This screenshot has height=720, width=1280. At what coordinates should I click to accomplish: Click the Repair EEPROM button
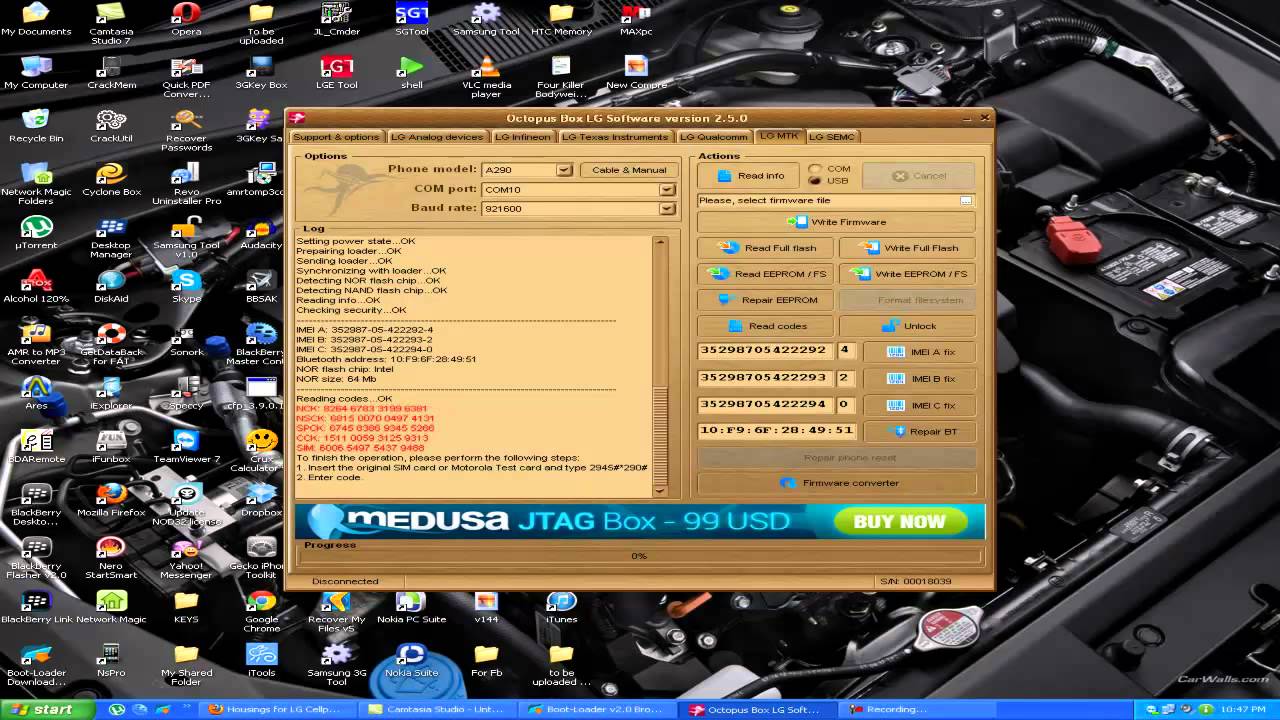tap(766, 300)
